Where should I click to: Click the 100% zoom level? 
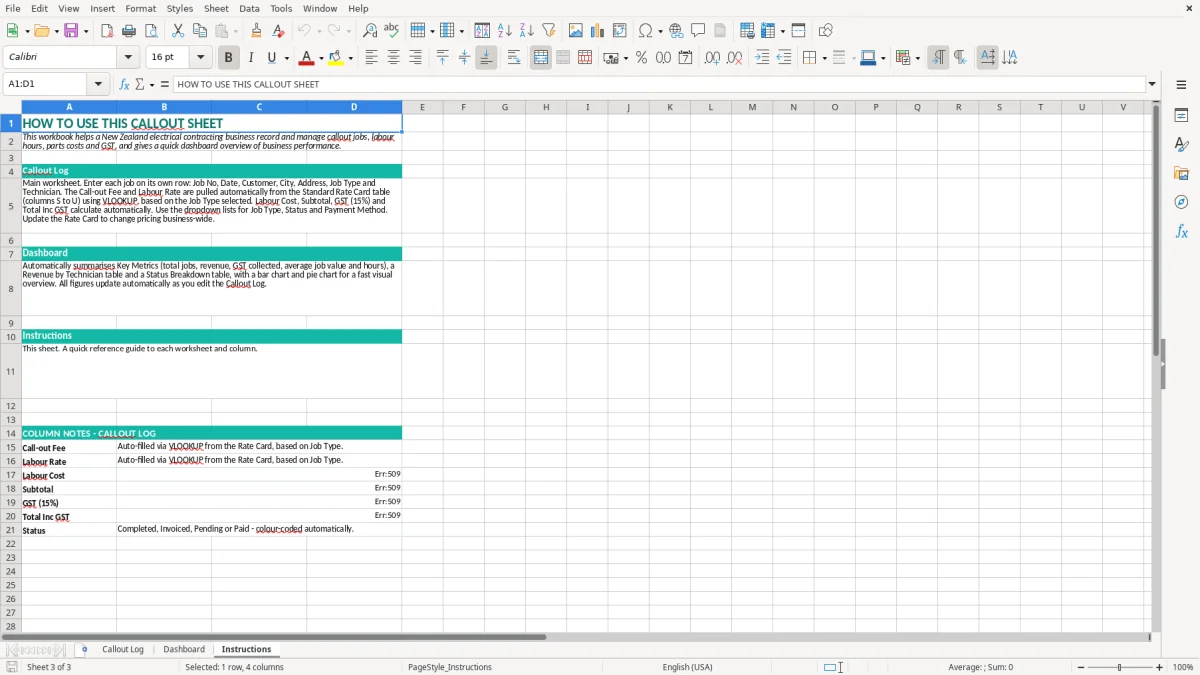click(1183, 667)
